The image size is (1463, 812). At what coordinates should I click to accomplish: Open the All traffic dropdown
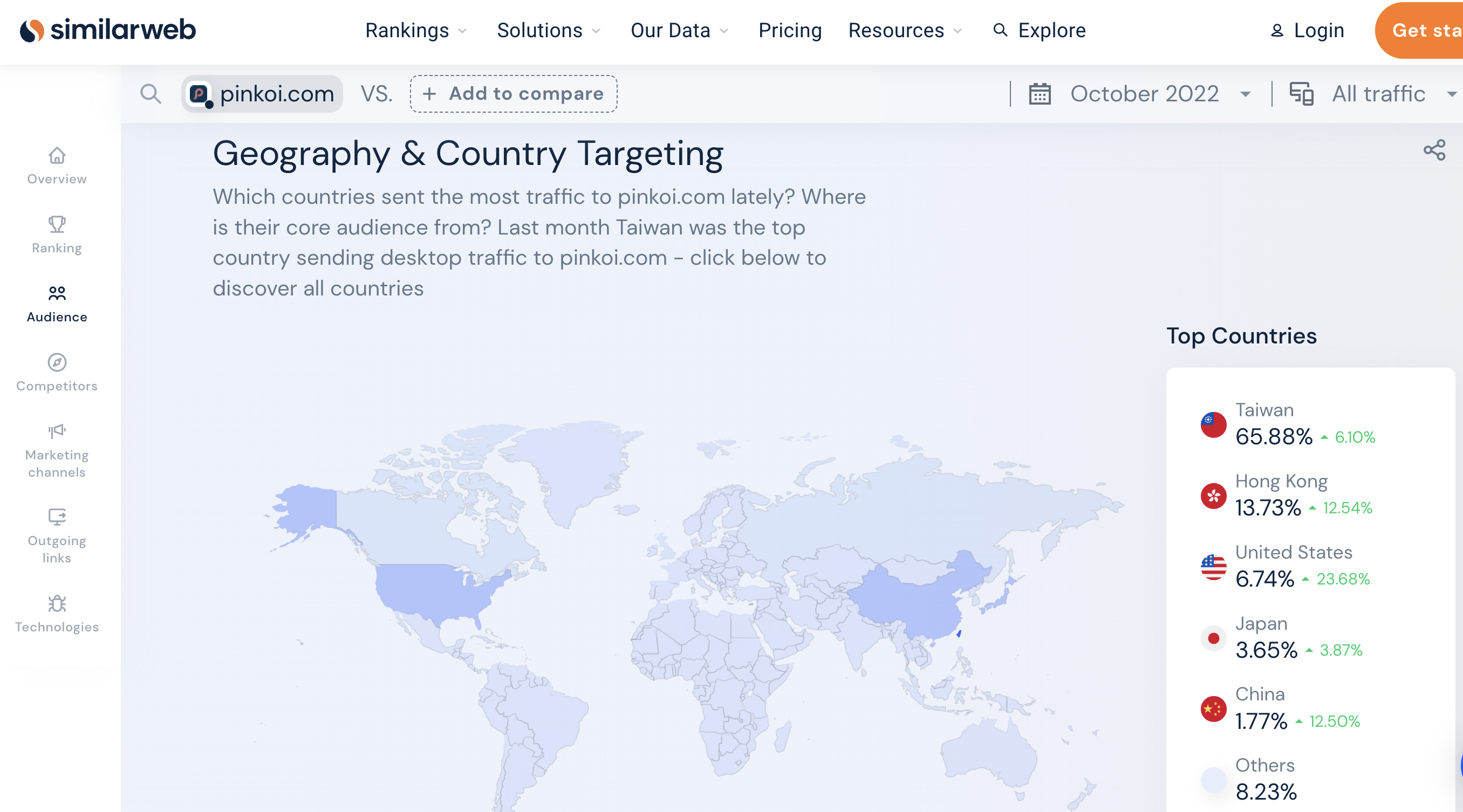pyautogui.click(x=1373, y=94)
